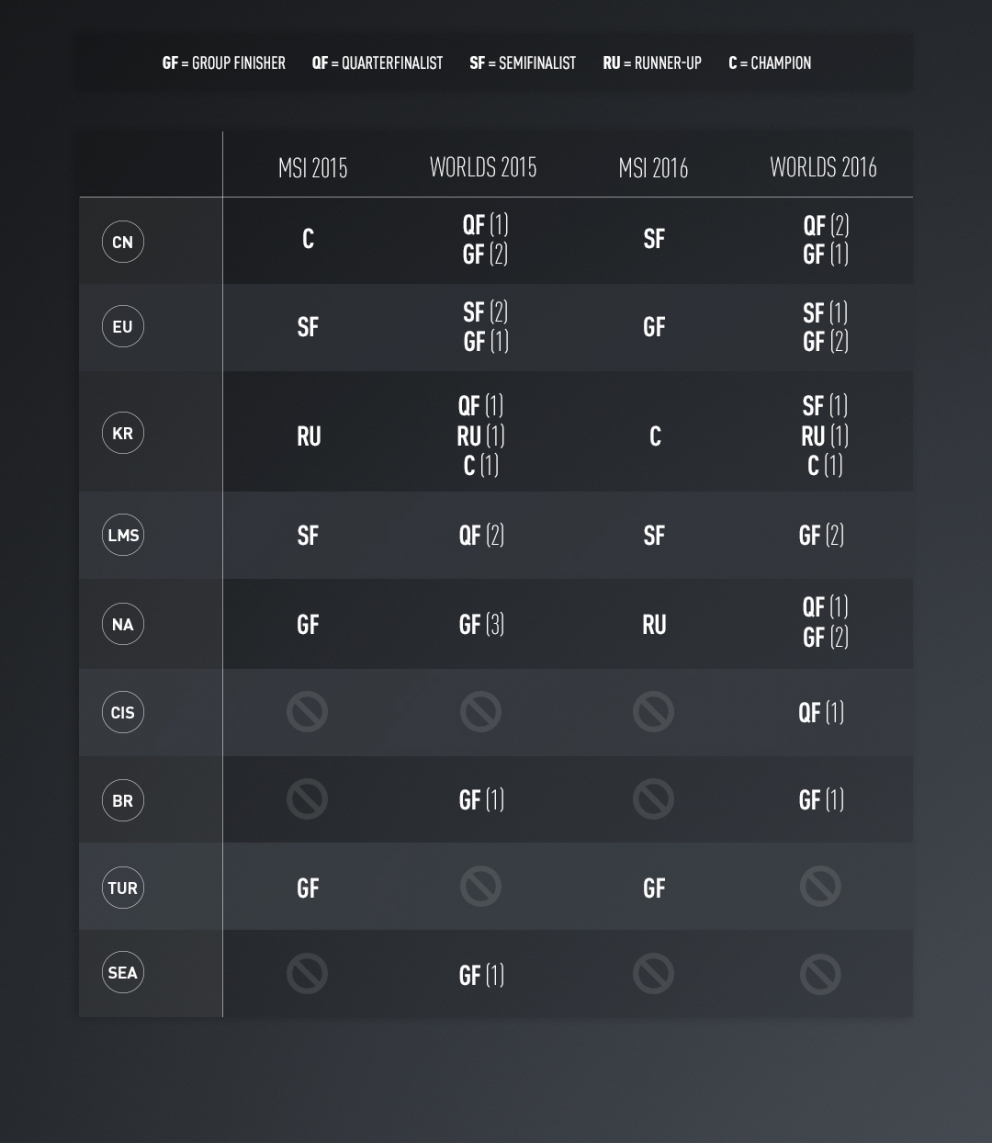Image resolution: width=992 pixels, height=1143 pixels.
Task: Select the KR region badge
Action: (123, 434)
